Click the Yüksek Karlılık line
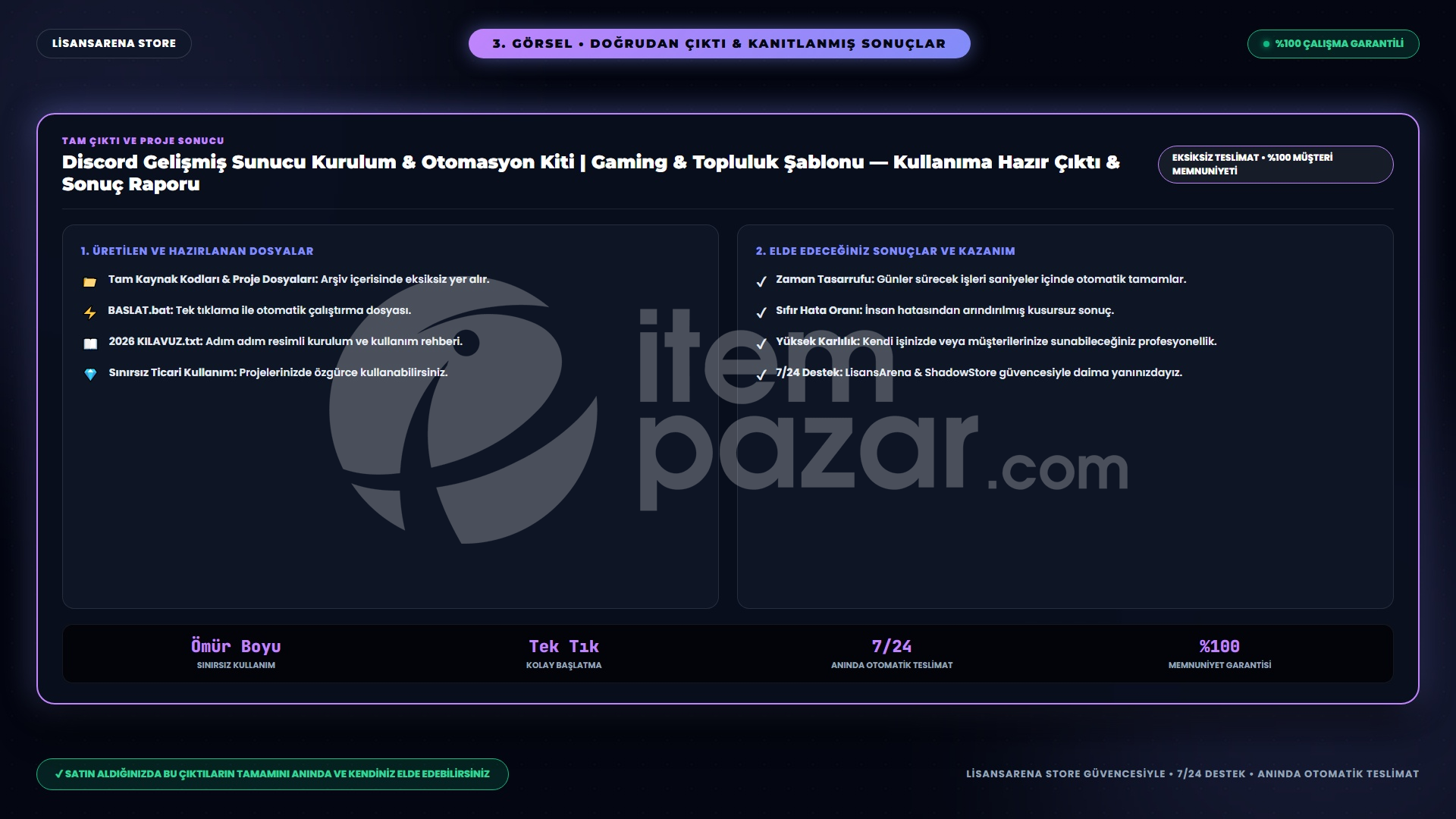Image resolution: width=1456 pixels, height=819 pixels. (996, 342)
